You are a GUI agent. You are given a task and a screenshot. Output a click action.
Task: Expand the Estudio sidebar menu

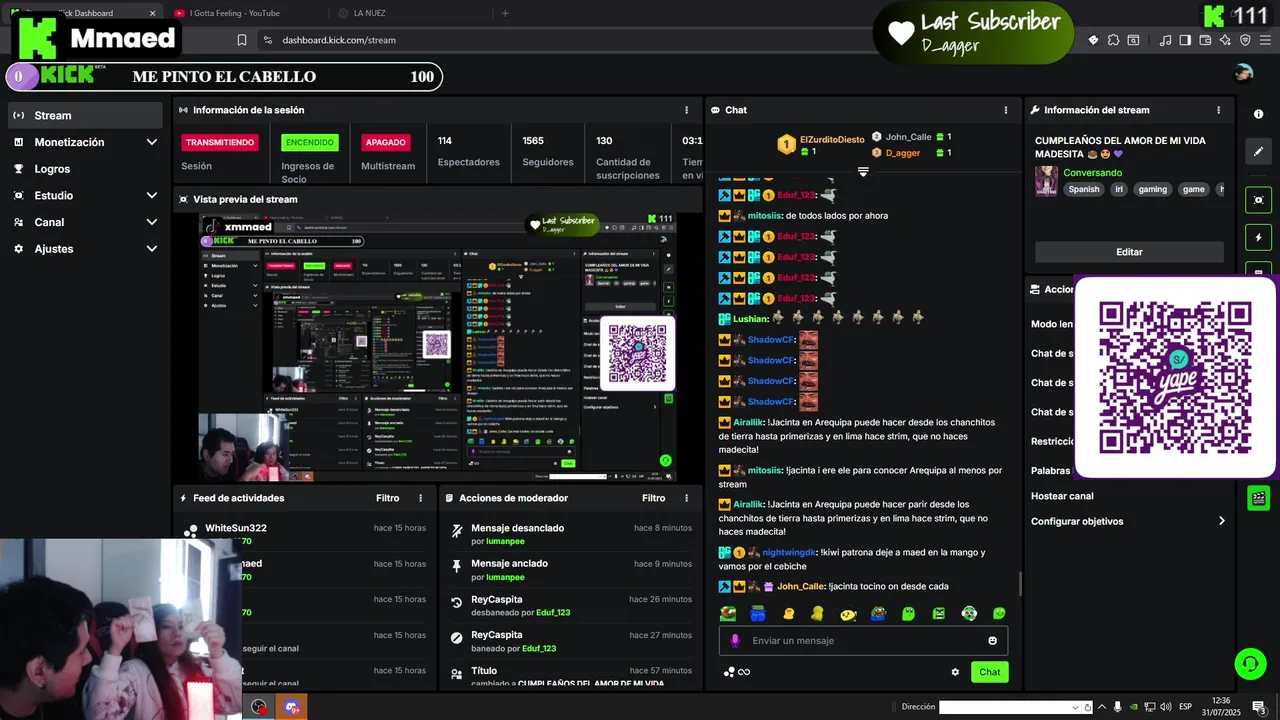point(85,196)
